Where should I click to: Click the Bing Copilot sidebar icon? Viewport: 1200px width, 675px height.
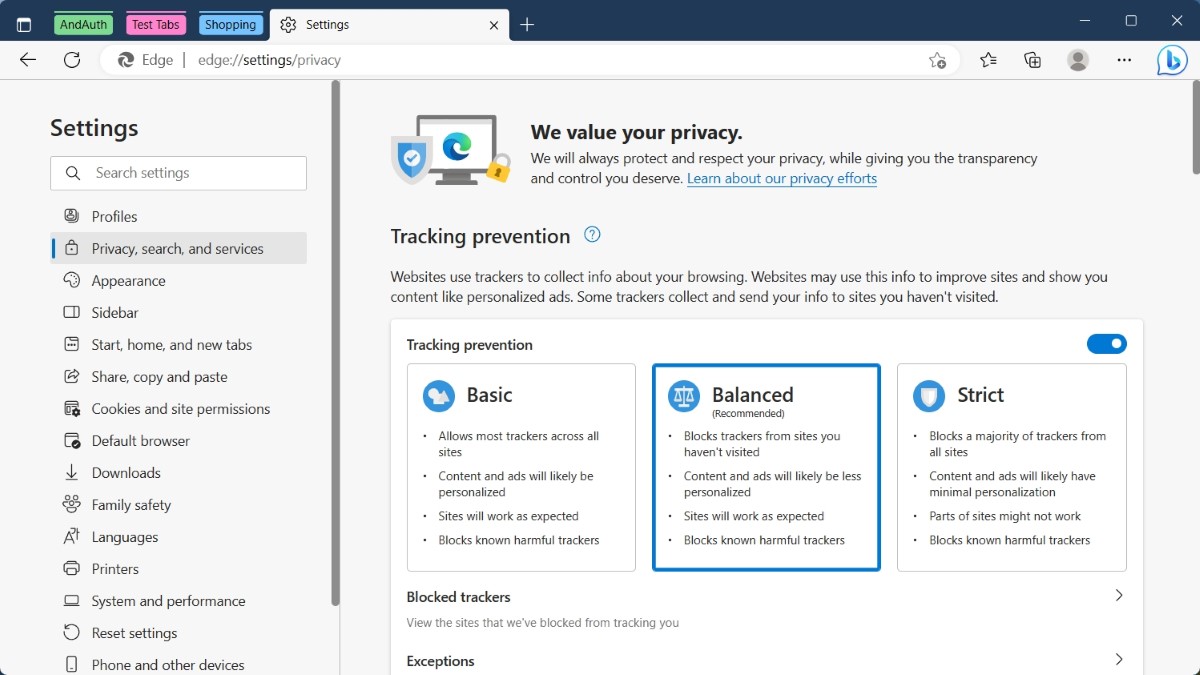pyautogui.click(x=1172, y=60)
